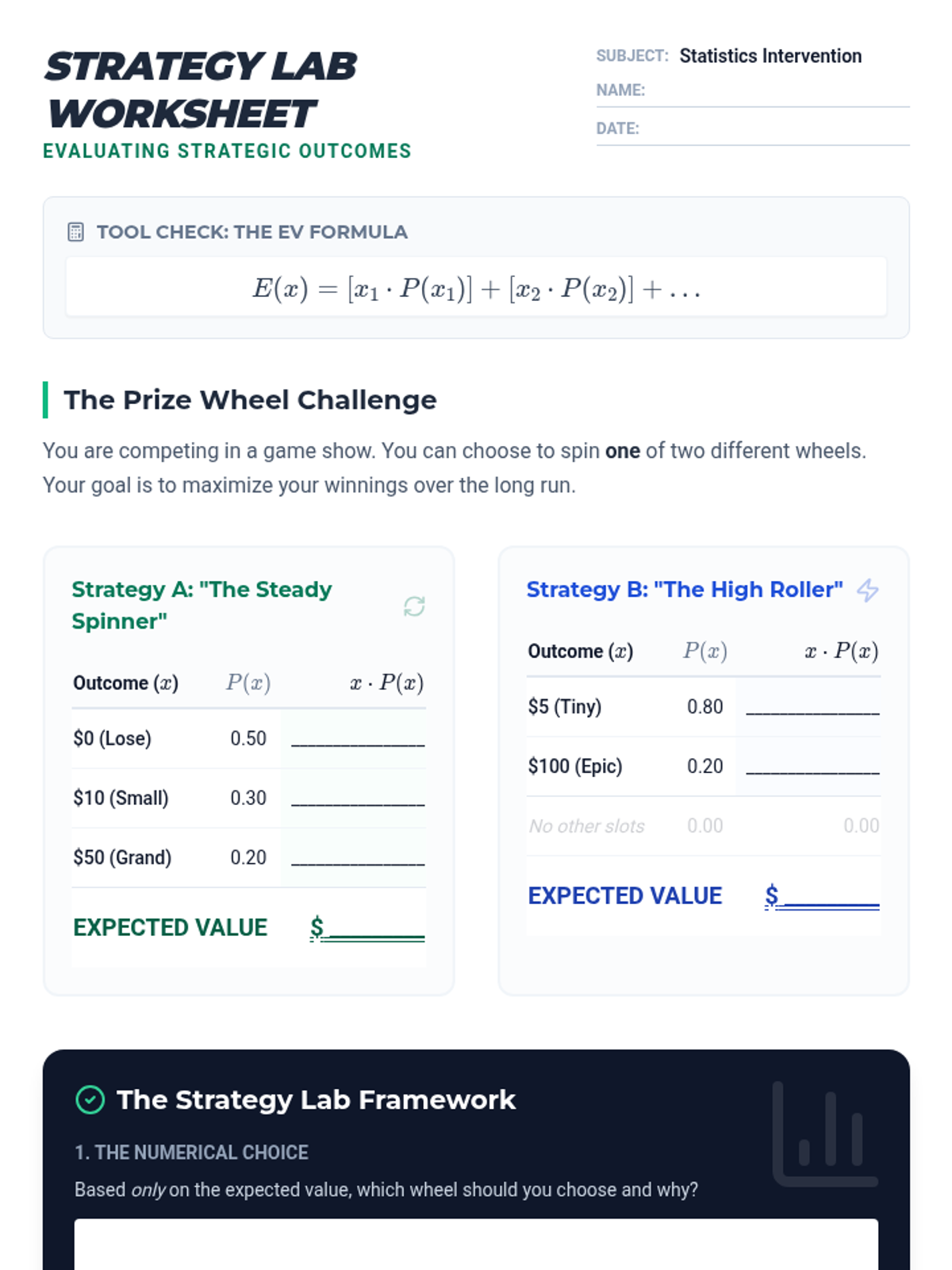Screen dimensions: 952x1270
Task: Click the $100 (Epic) product blank
Action: (813, 766)
